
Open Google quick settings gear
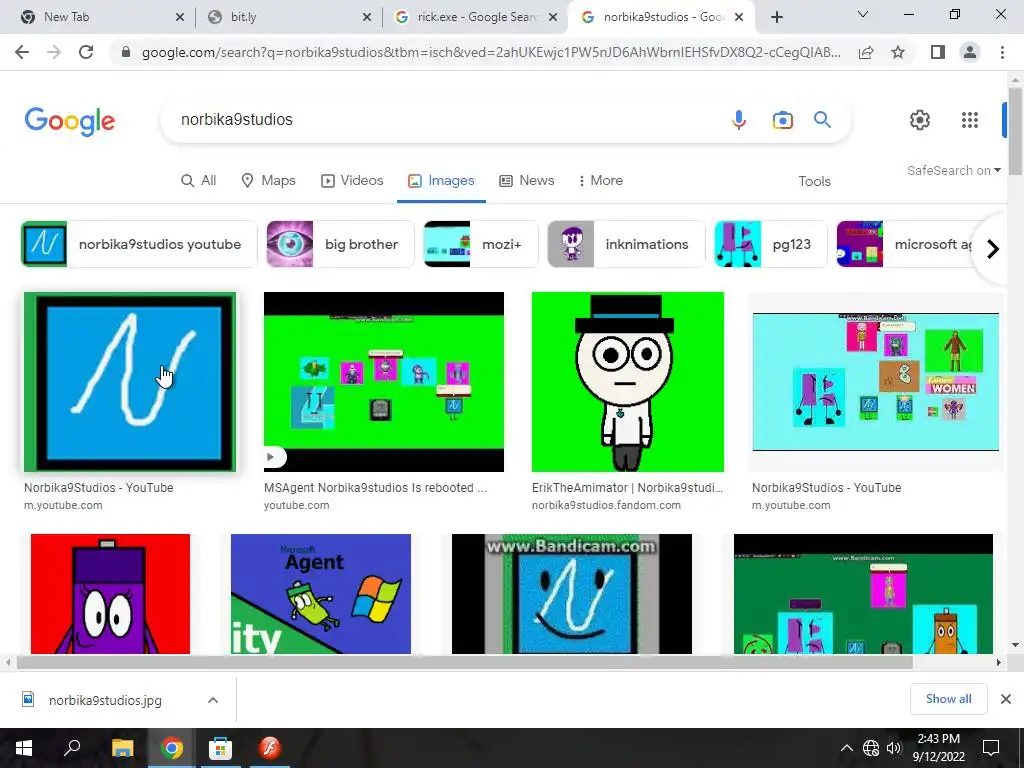[920, 120]
